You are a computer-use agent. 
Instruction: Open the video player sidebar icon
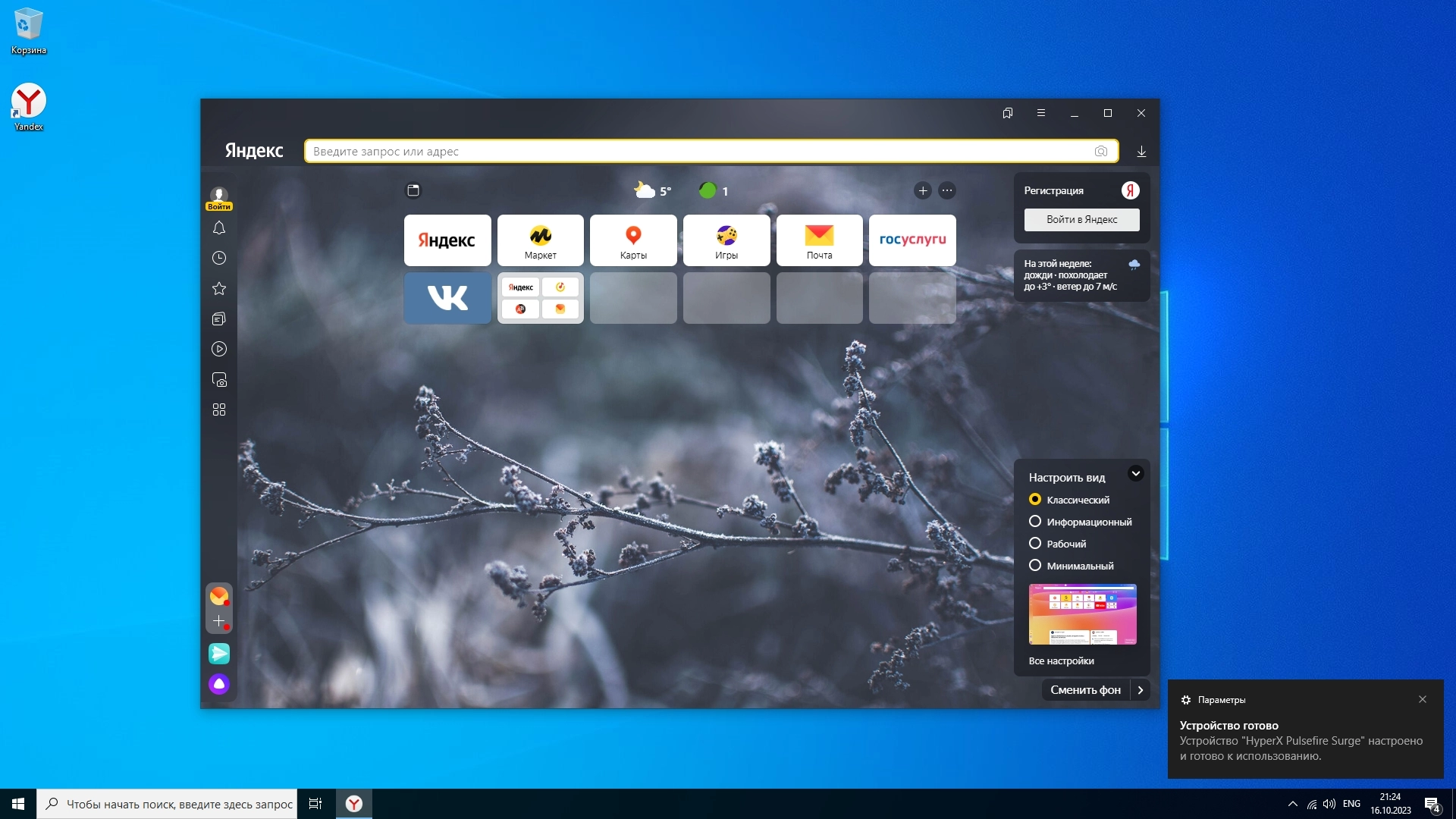219,349
